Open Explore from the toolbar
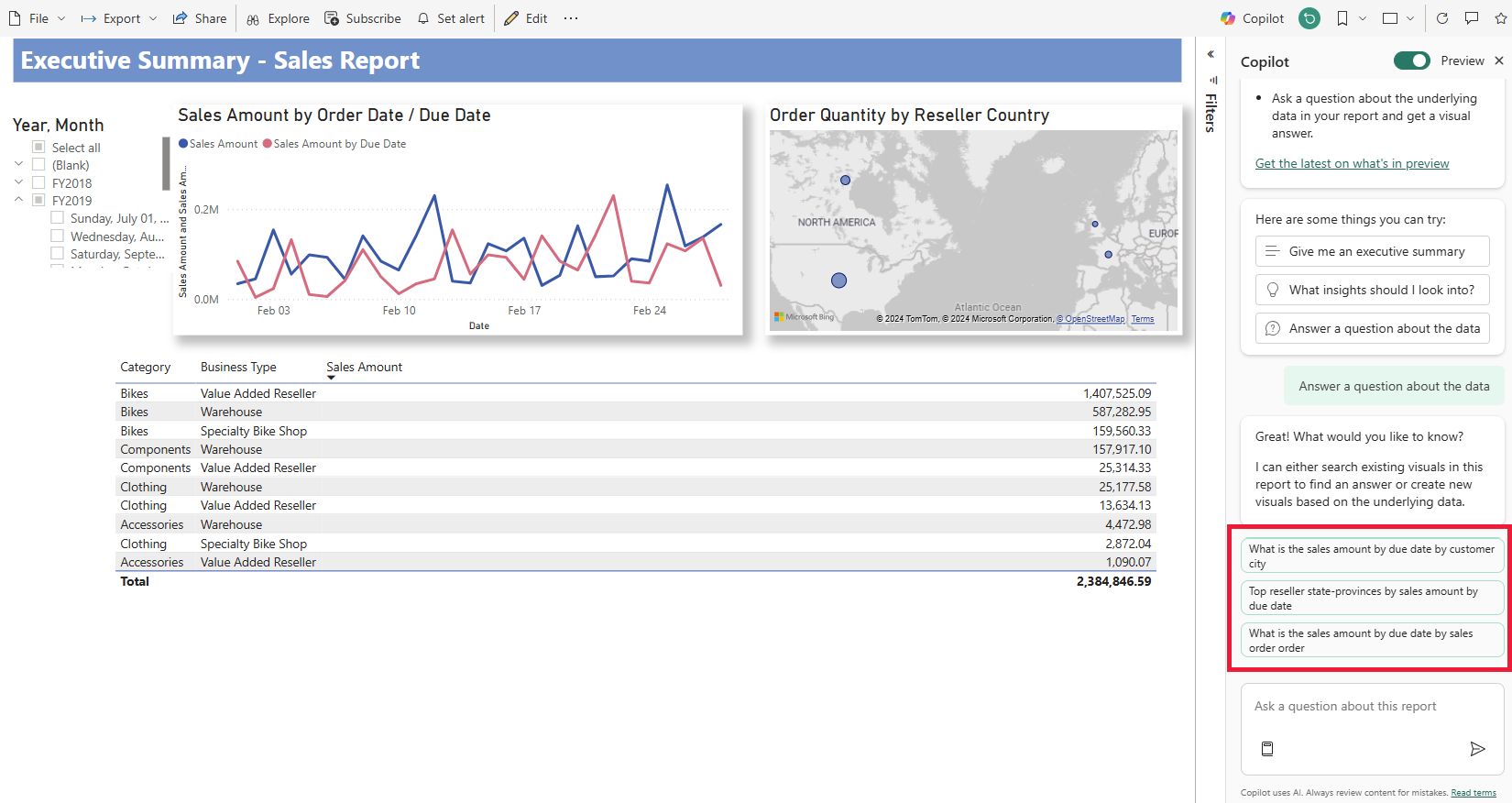Viewport: 1512px width, 803px height. click(x=279, y=18)
